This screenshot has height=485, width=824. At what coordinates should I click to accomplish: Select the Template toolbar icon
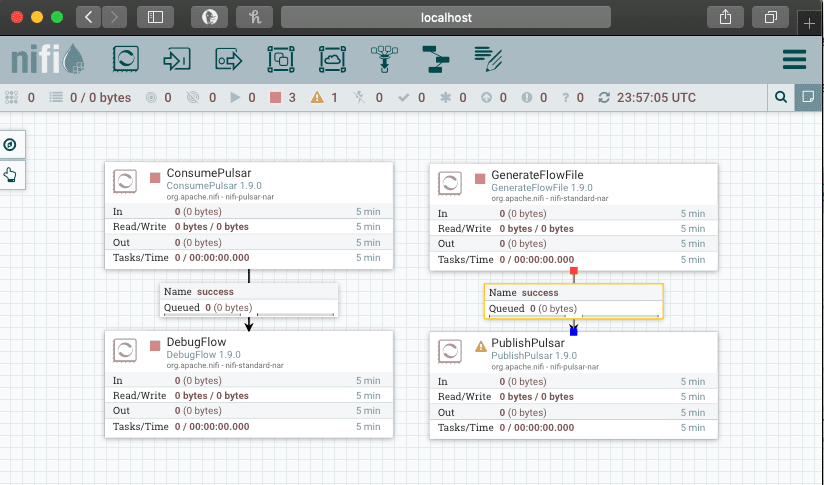pos(436,59)
